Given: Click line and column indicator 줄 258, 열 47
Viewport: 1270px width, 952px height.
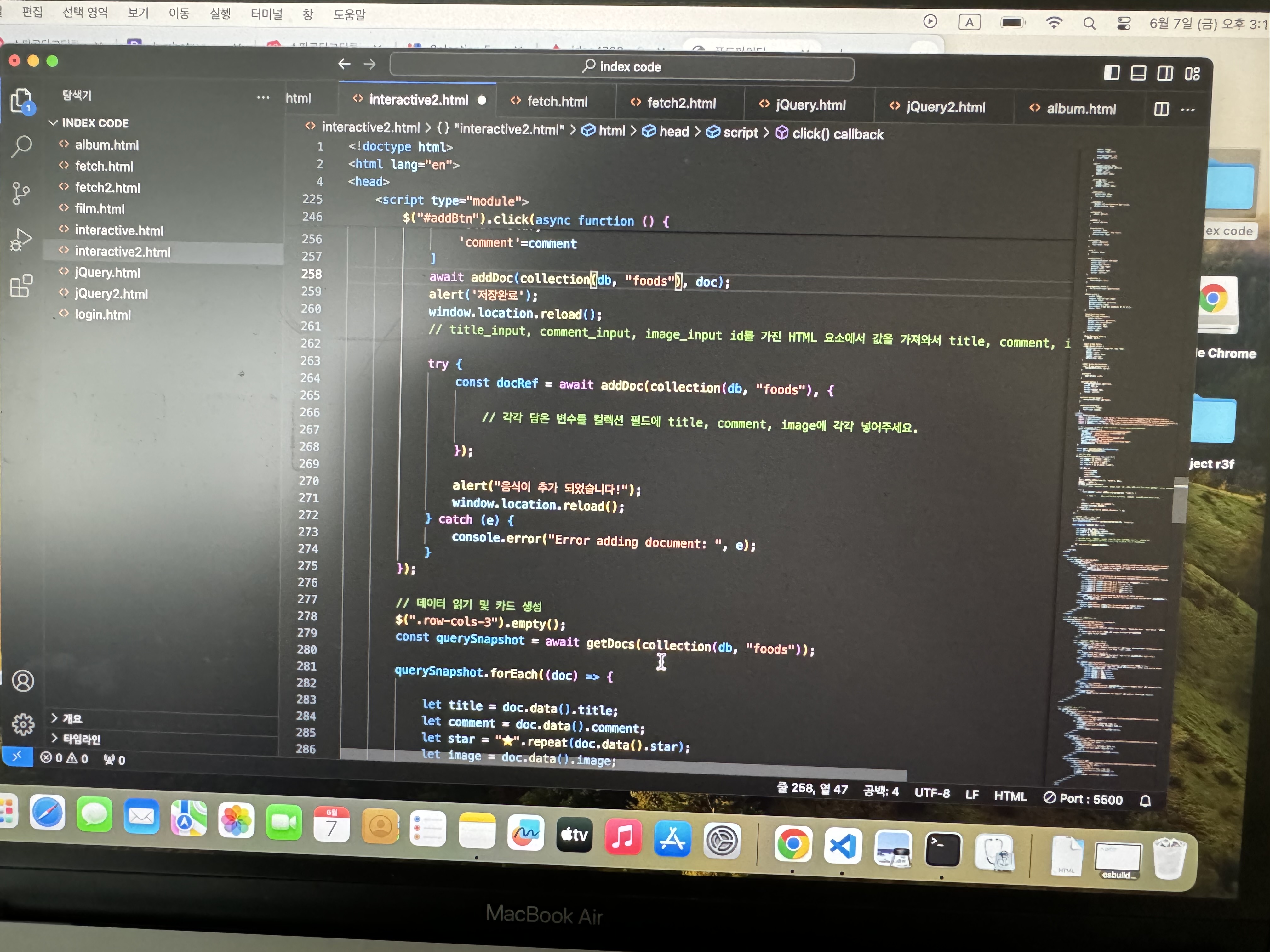Looking at the screenshot, I should pyautogui.click(x=812, y=789).
